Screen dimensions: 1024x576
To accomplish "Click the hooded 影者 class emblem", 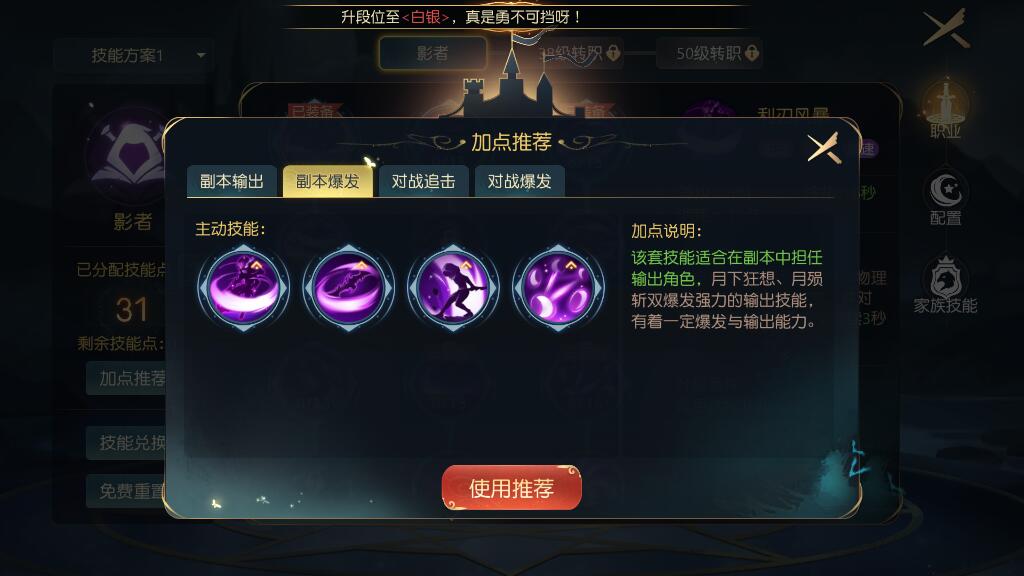I will 131,153.
